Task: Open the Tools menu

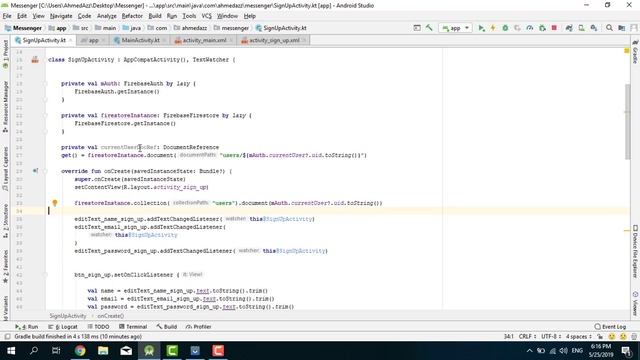Action: pos(189,16)
